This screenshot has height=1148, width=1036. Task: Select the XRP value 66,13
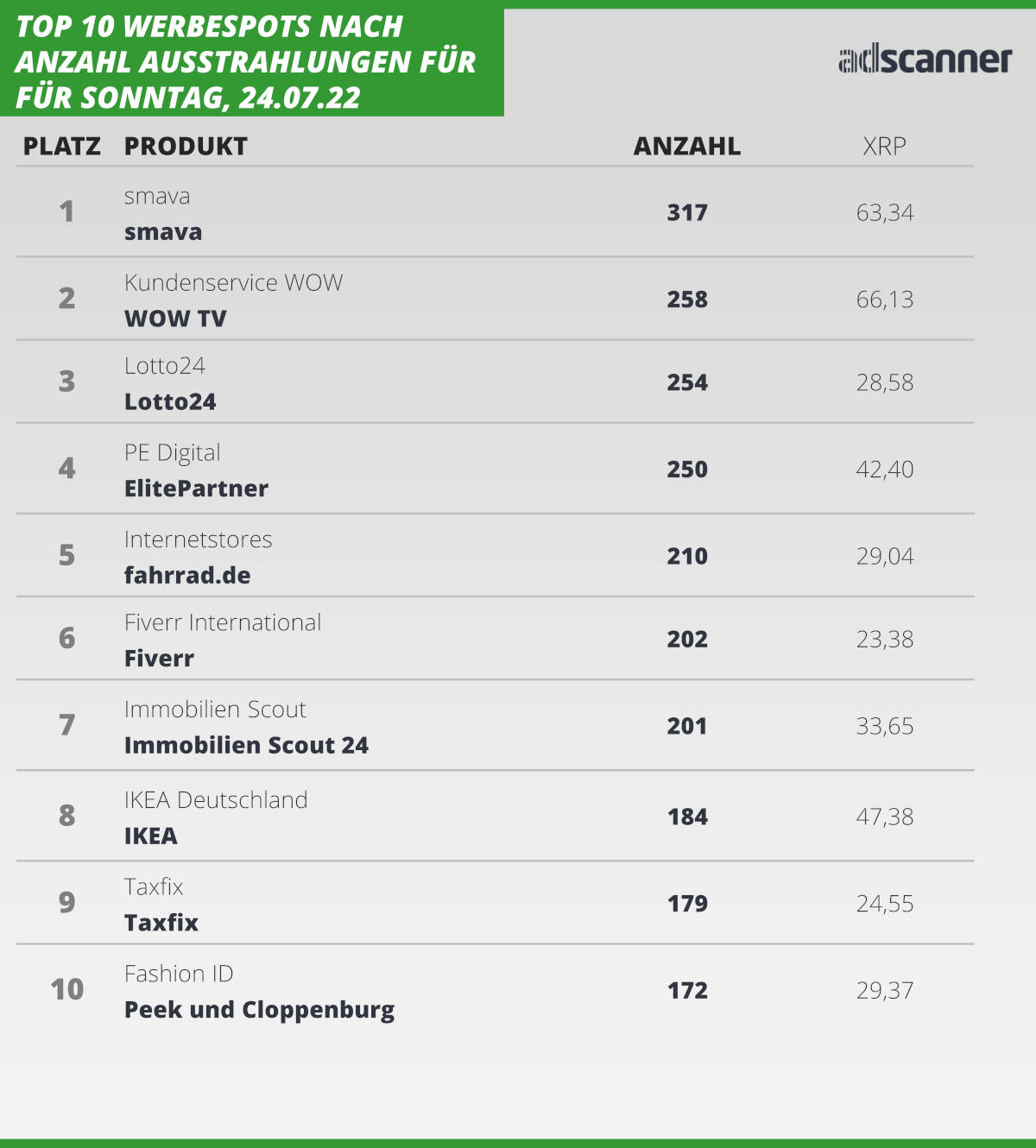pyautogui.click(x=885, y=300)
